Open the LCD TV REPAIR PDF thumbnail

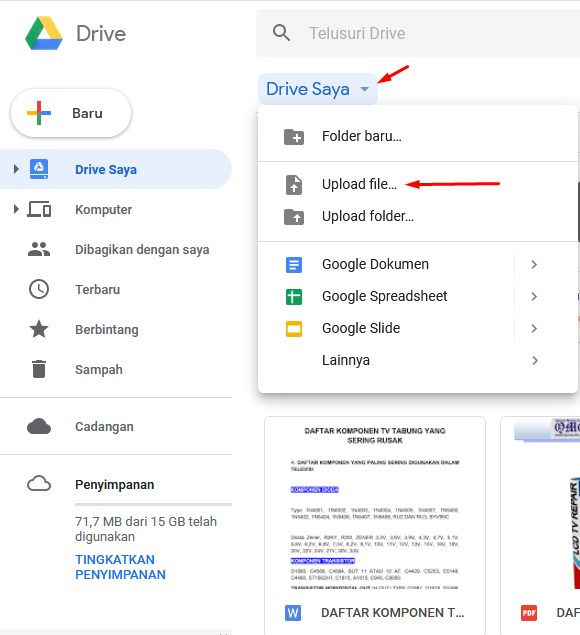(x=543, y=506)
